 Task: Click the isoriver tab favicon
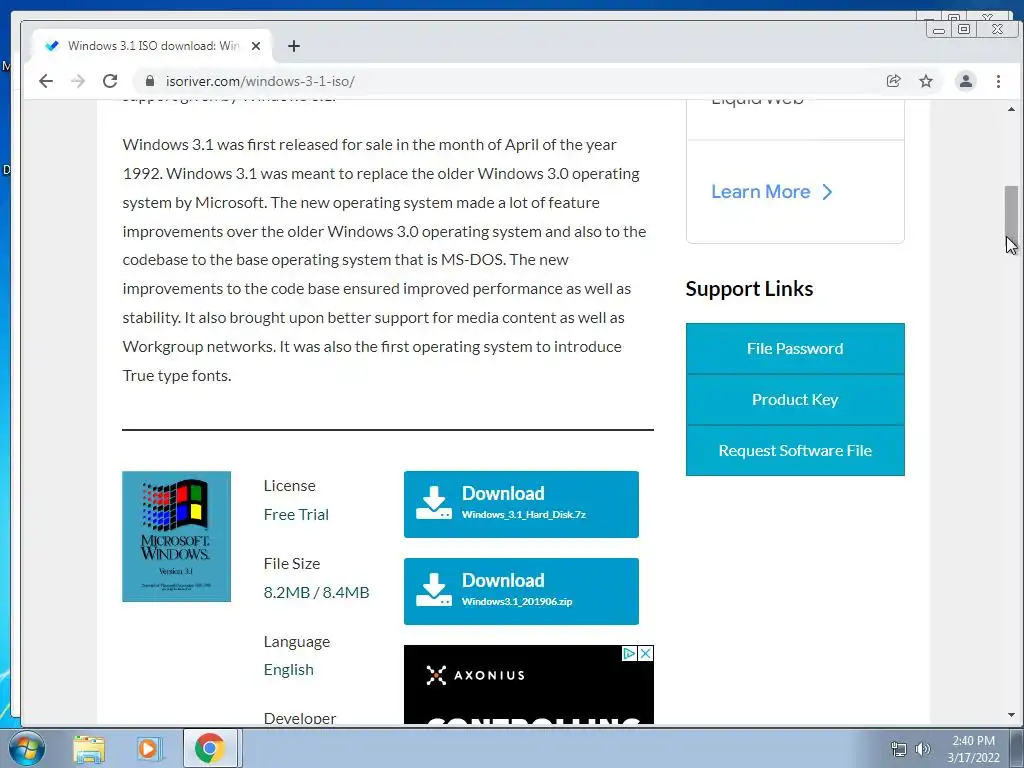(x=52, y=46)
